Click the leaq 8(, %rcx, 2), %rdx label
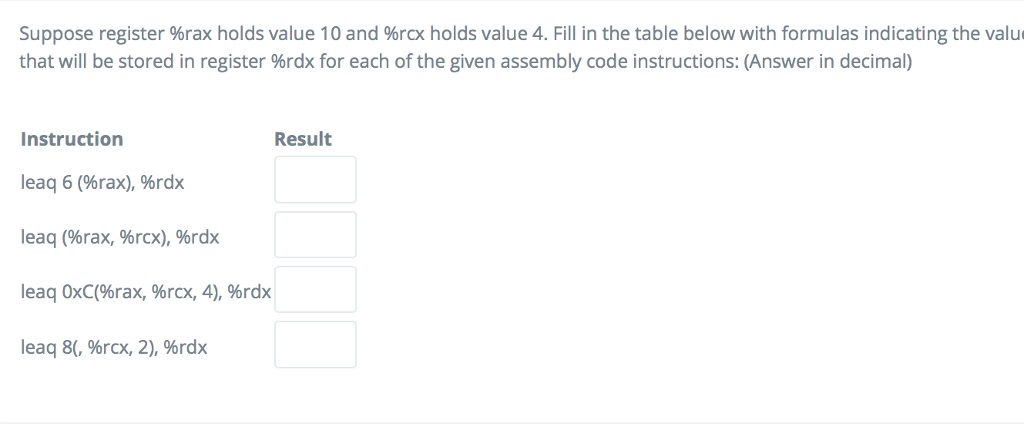 coord(114,347)
